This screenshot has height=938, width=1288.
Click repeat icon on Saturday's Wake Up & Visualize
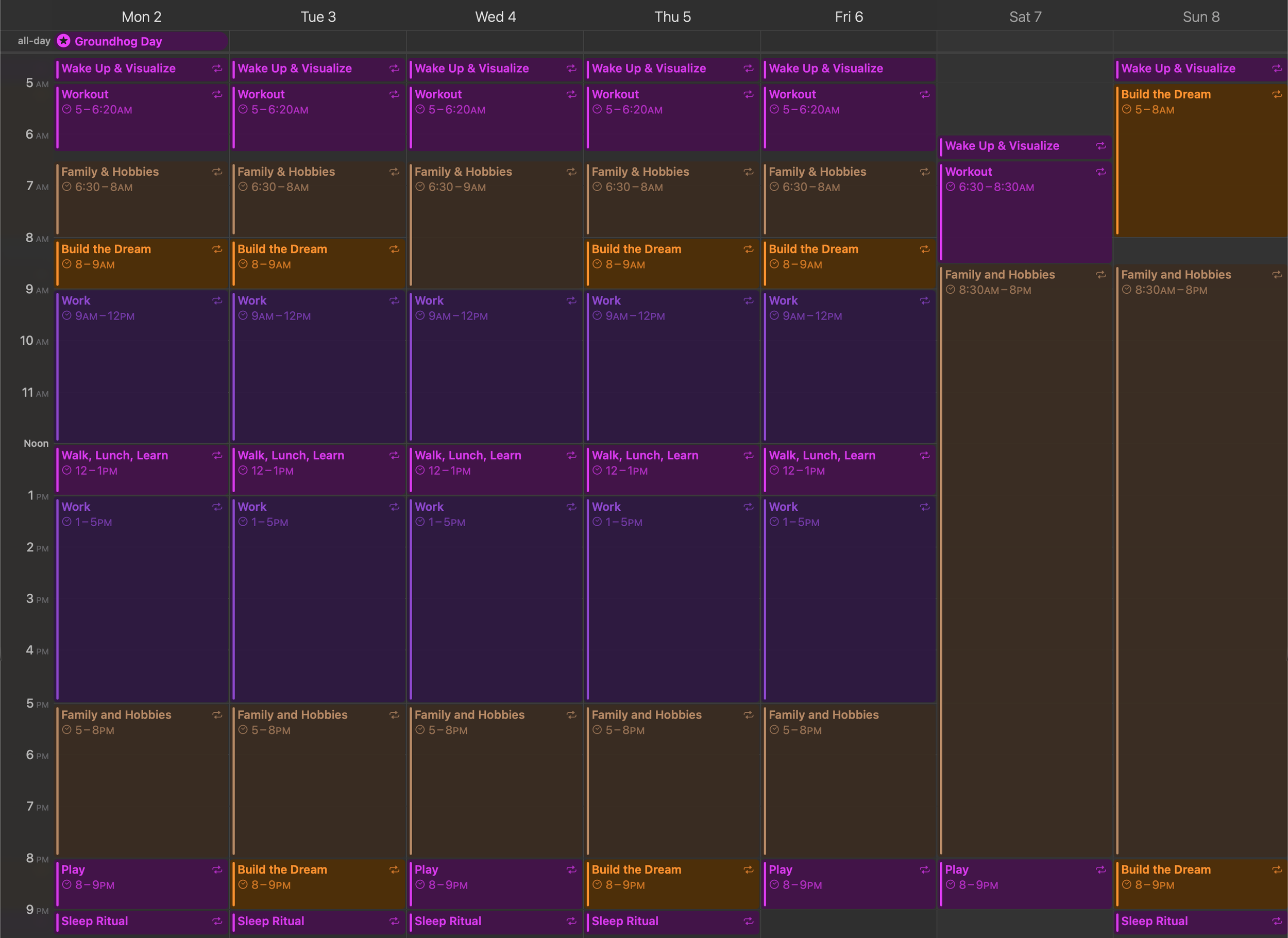[1100, 146]
